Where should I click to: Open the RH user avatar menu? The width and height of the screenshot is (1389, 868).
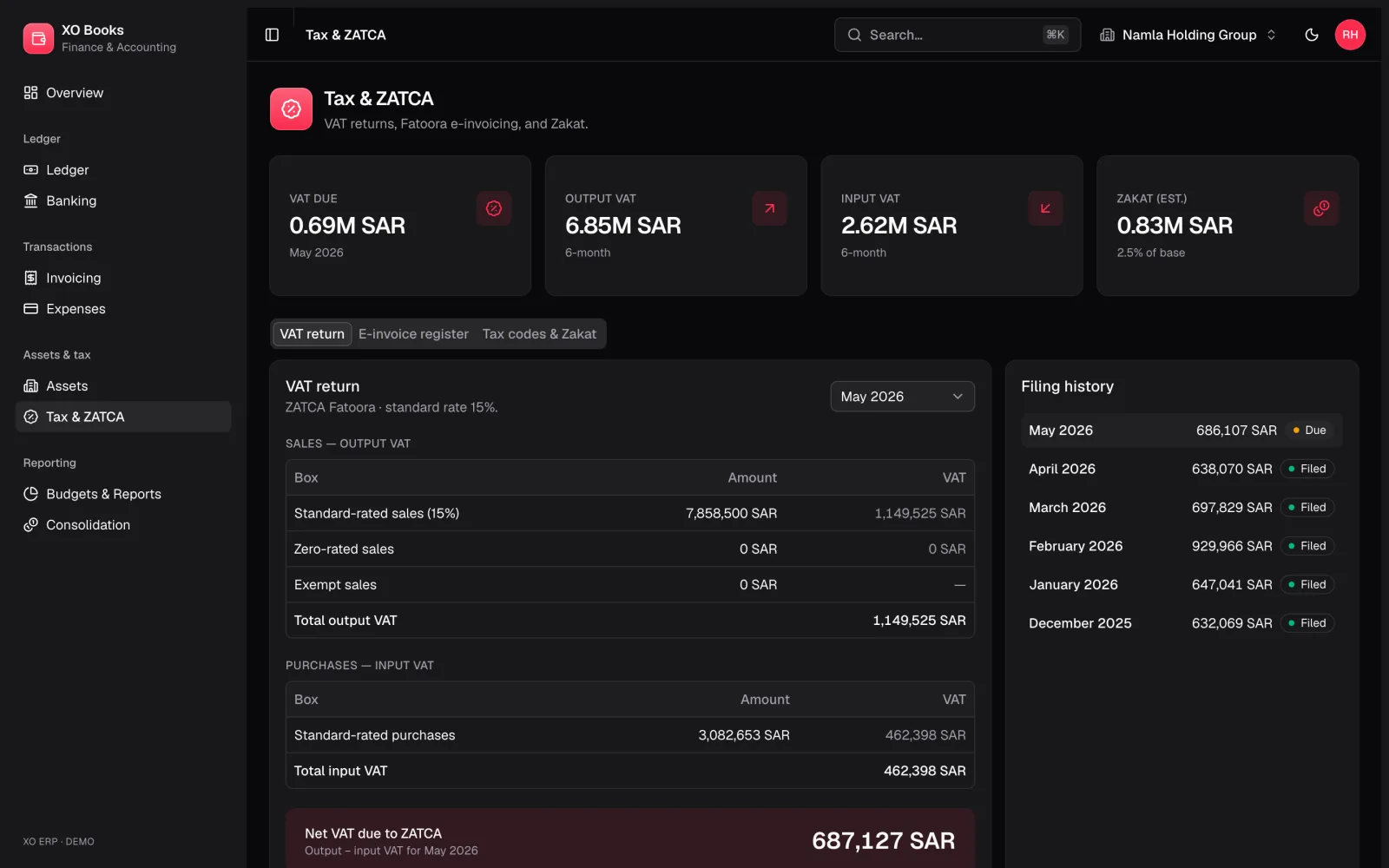point(1350,35)
